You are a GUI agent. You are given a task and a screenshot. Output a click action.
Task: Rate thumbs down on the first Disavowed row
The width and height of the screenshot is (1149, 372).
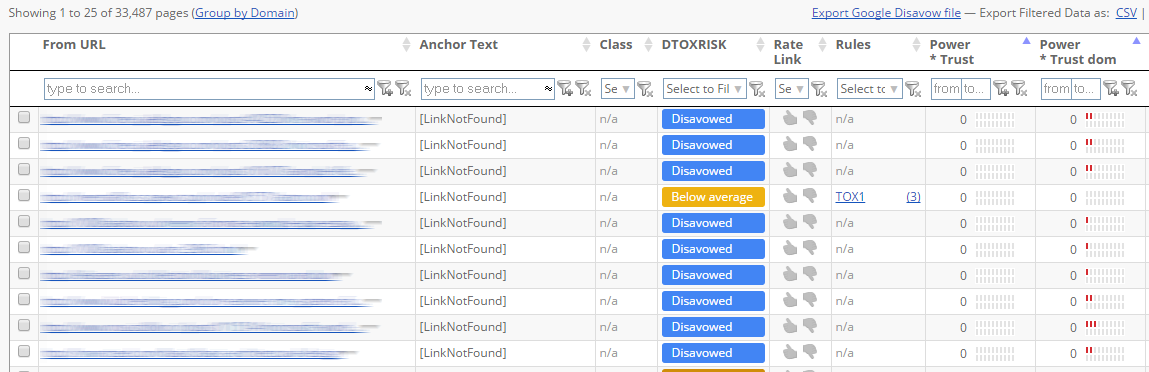(x=810, y=118)
